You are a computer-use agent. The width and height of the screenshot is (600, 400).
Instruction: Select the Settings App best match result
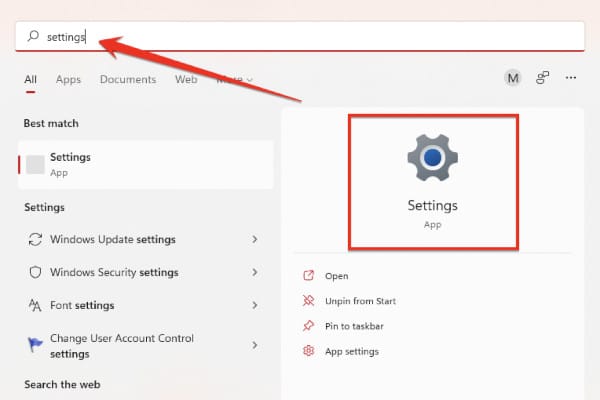[146, 165]
